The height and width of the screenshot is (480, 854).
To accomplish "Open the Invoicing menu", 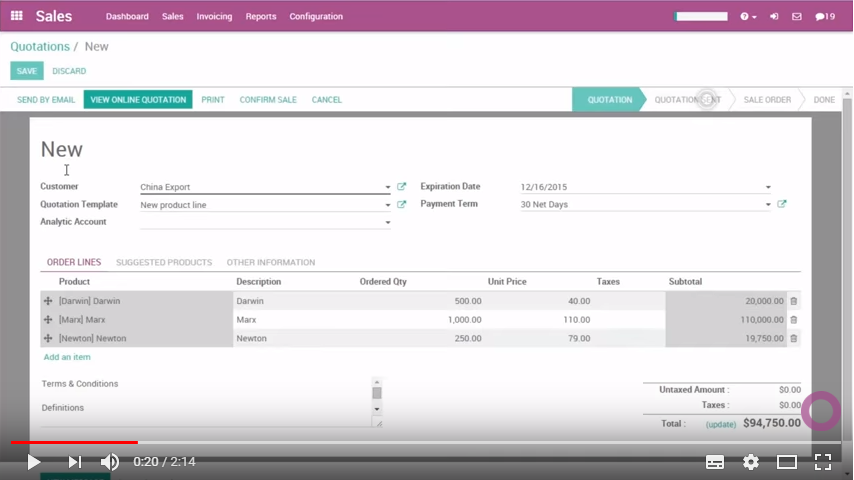I will tap(214, 17).
